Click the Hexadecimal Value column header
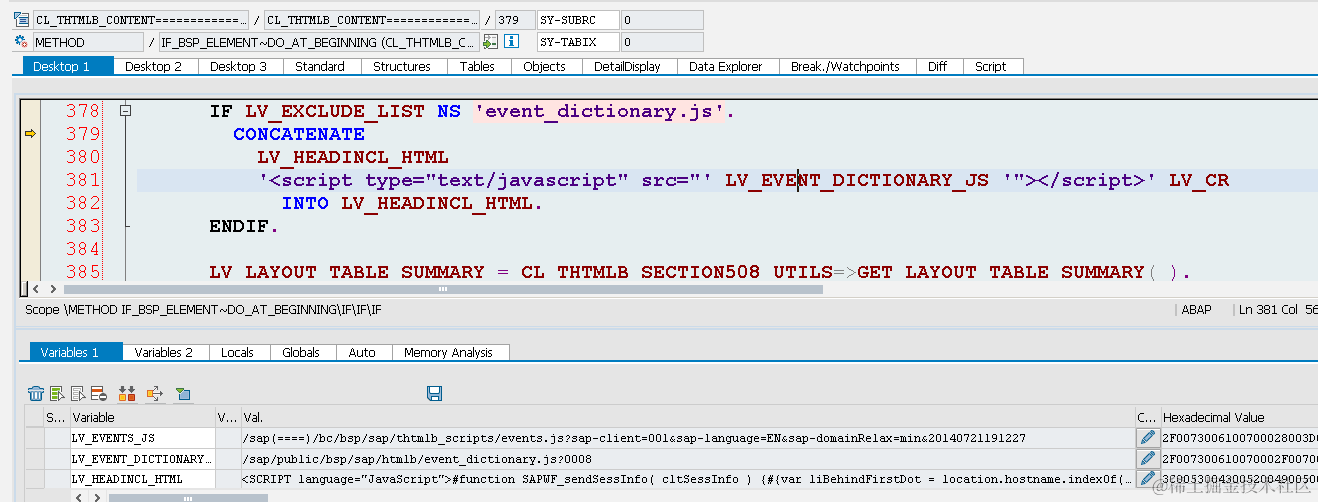 point(1238,417)
